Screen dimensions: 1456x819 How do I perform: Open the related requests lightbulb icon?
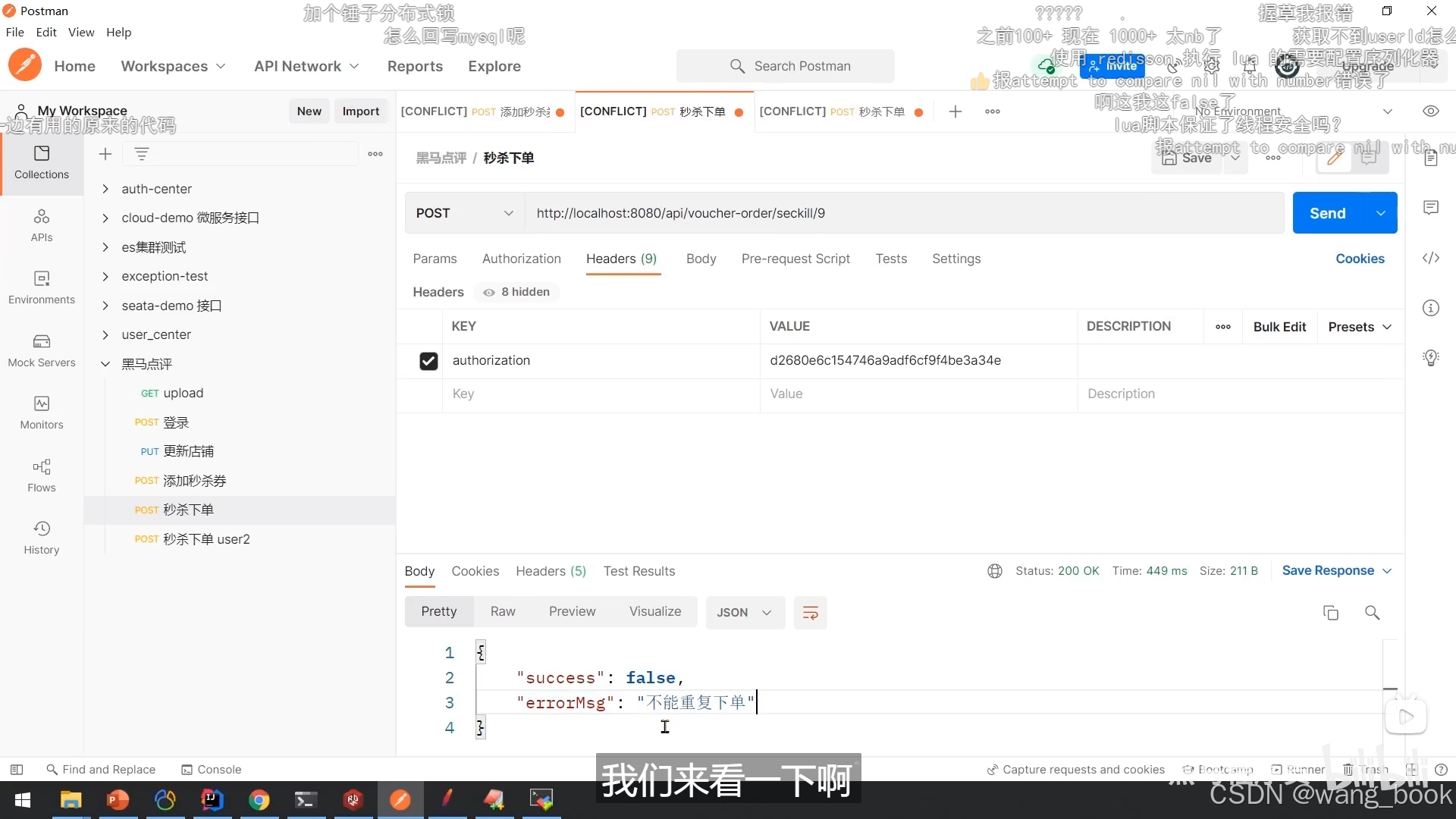point(1431,358)
